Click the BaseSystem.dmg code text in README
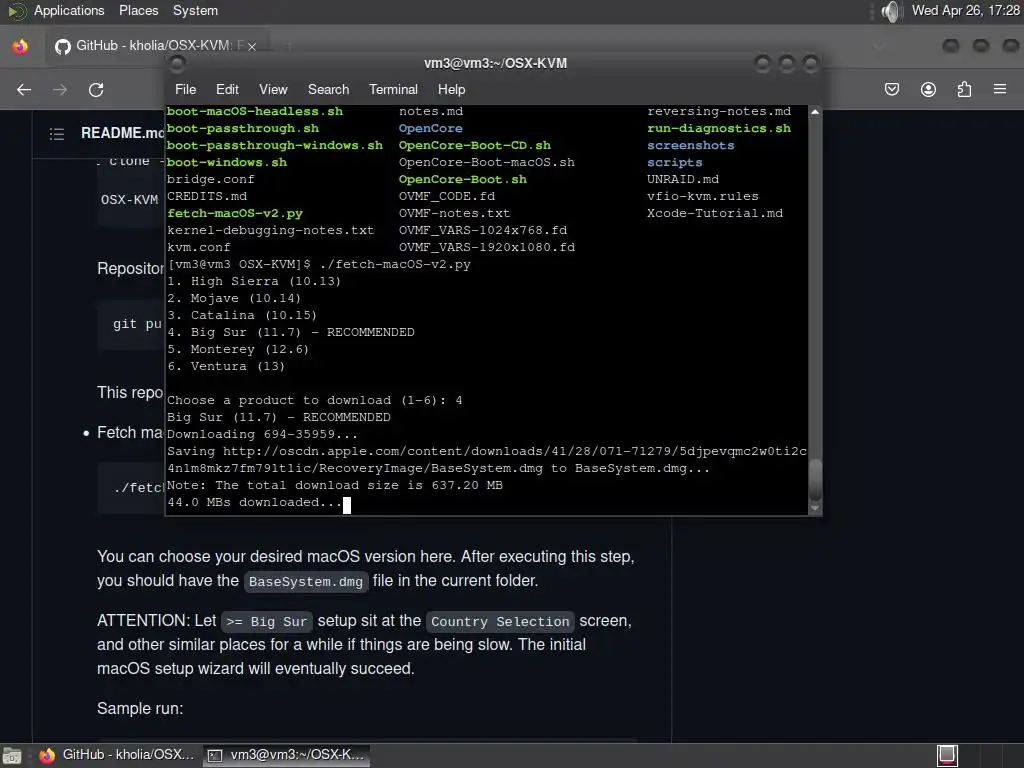This screenshot has height=768, width=1024. [306, 582]
